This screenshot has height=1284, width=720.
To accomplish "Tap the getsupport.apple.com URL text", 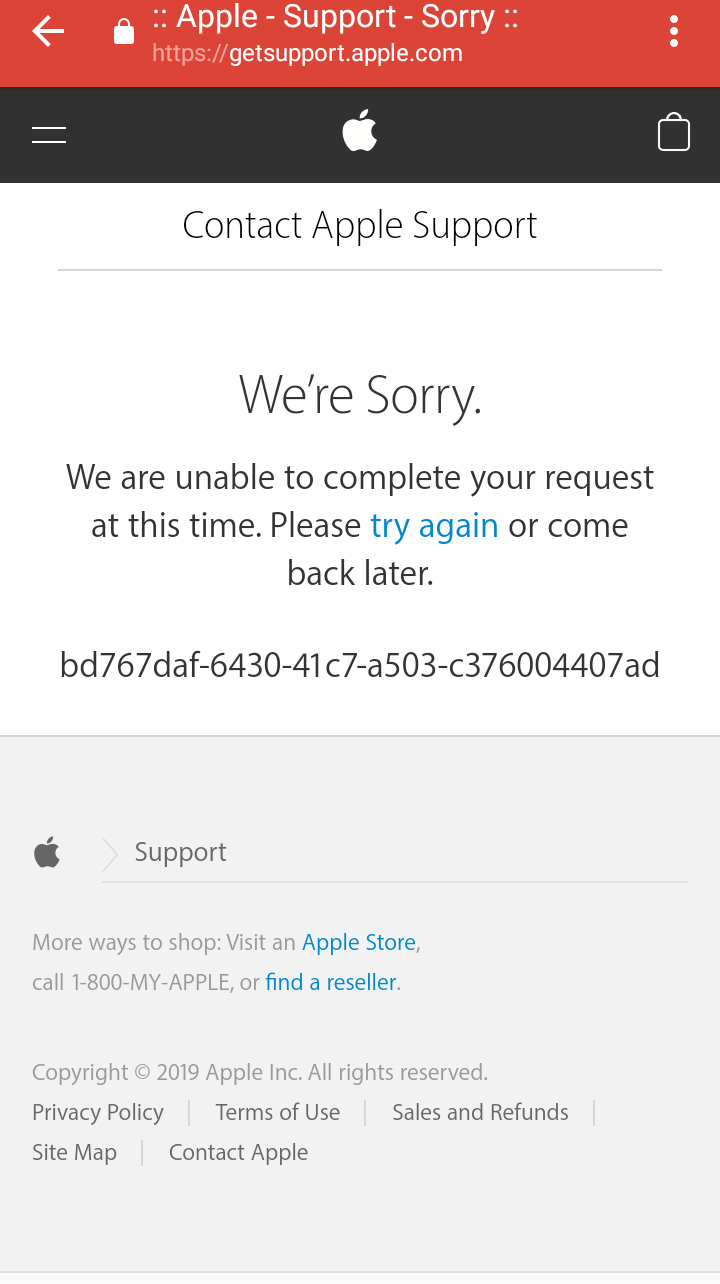I will click(x=307, y=54).
